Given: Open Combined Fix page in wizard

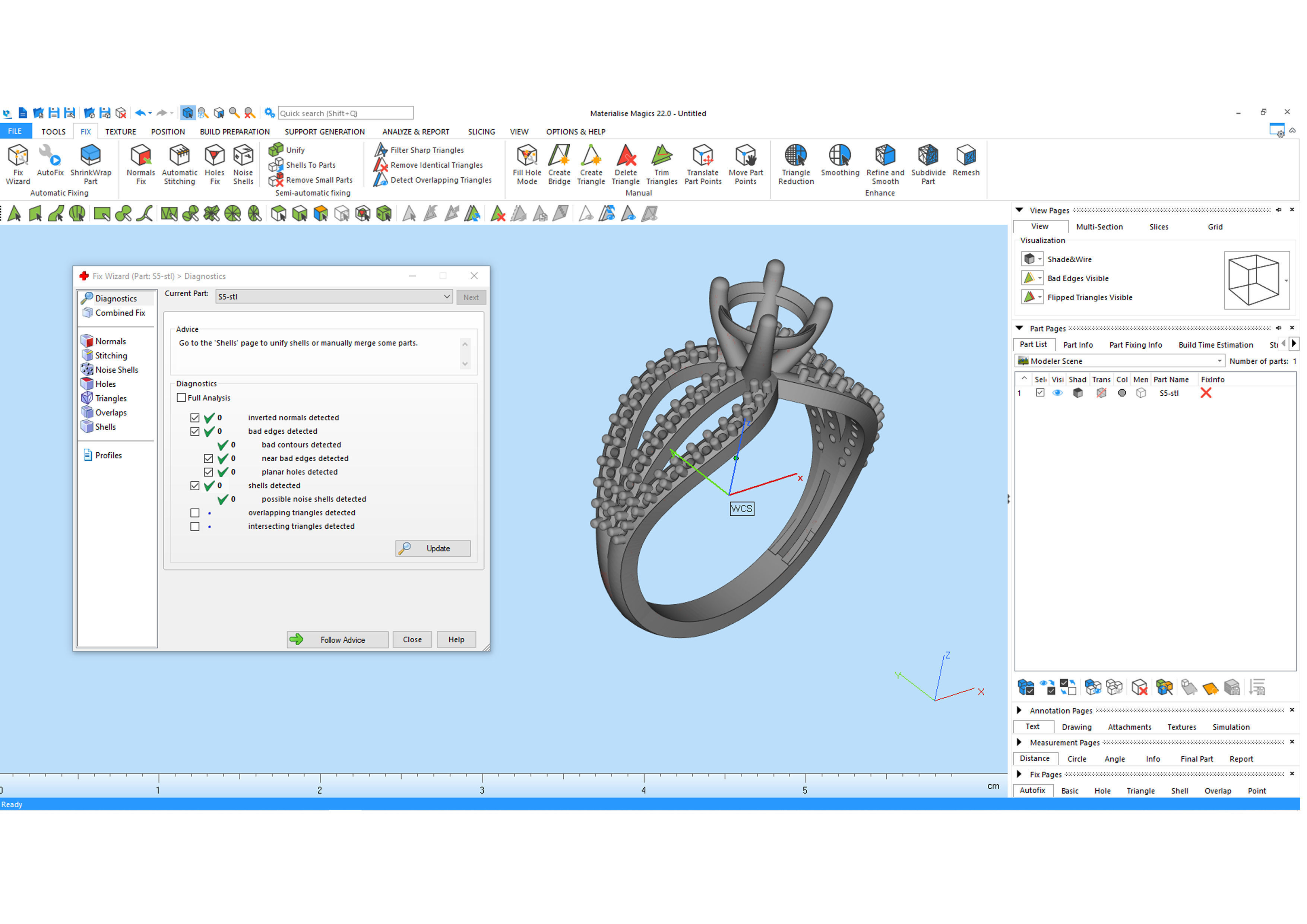Looking at the screenshot, I should coord(114,313).
